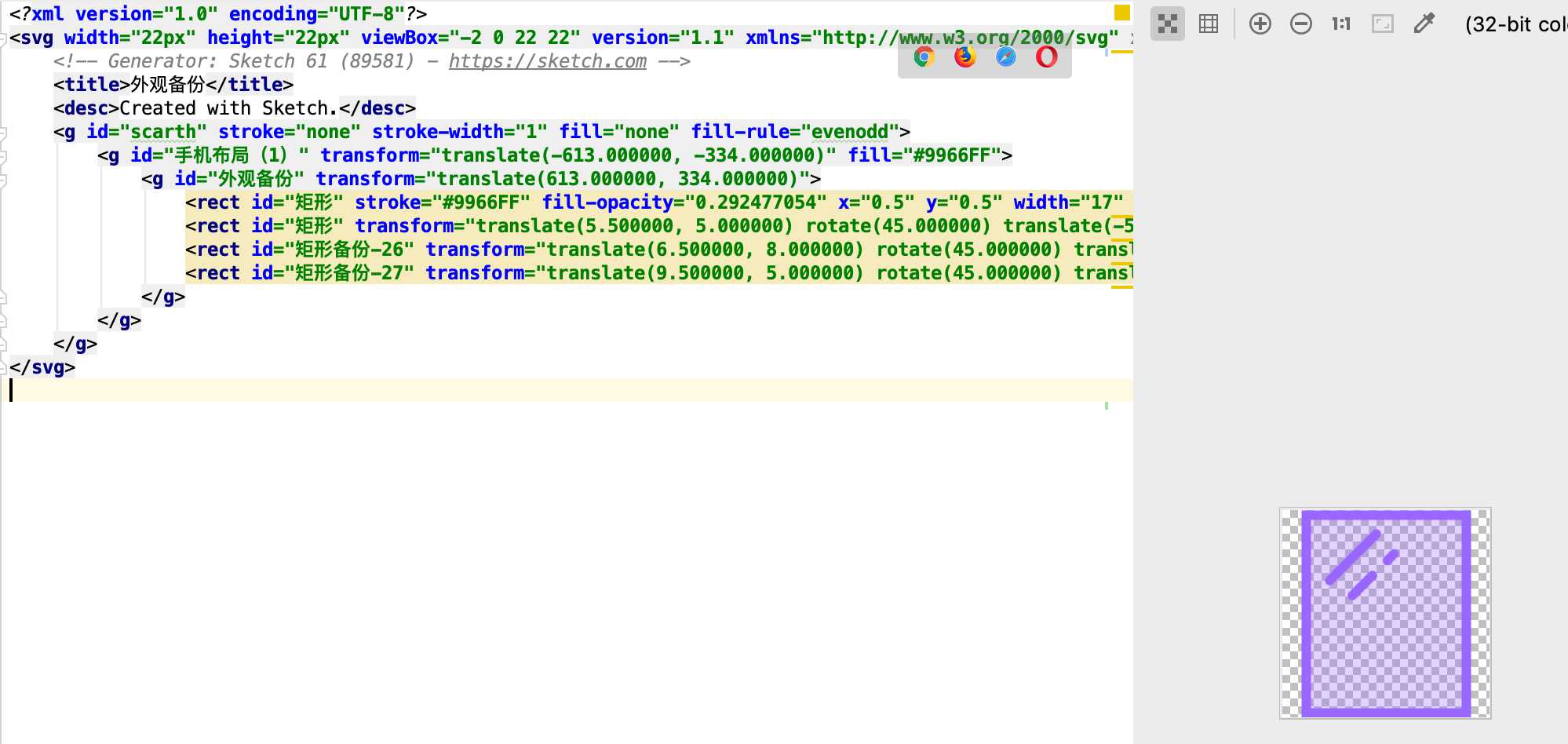The width and height of the screenshot is (1568, 744).
Task: Select the SVG preview thumbnail
Action: pyautogui.click(x=1385, y=613)
